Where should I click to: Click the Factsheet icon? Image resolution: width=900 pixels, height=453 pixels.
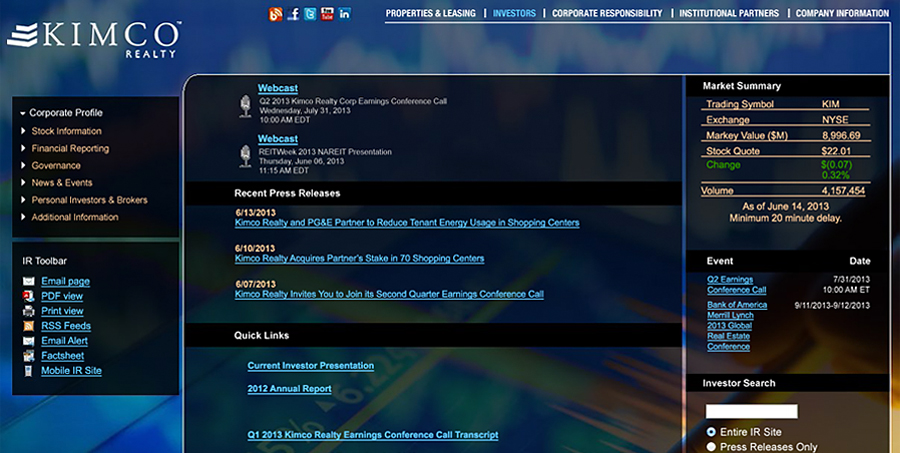(x=29, y=356)
